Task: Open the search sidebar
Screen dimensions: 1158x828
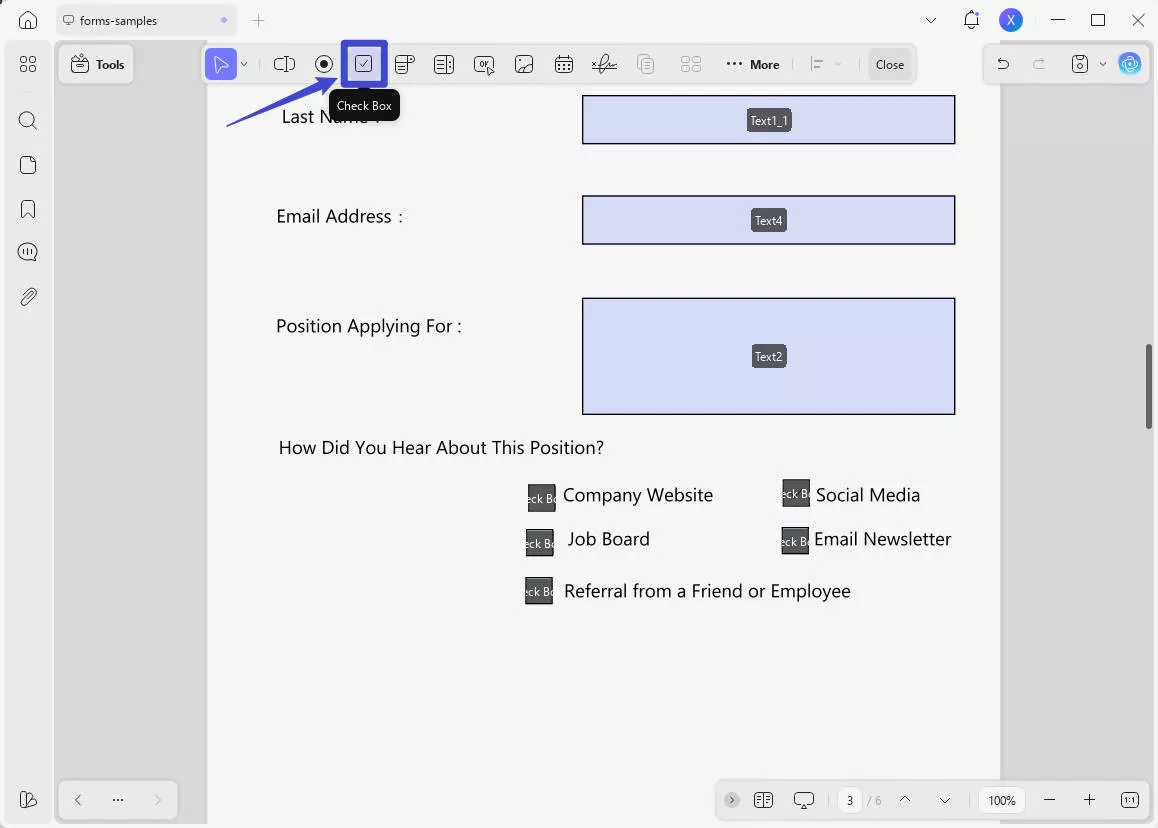Action: pos(27,120)
